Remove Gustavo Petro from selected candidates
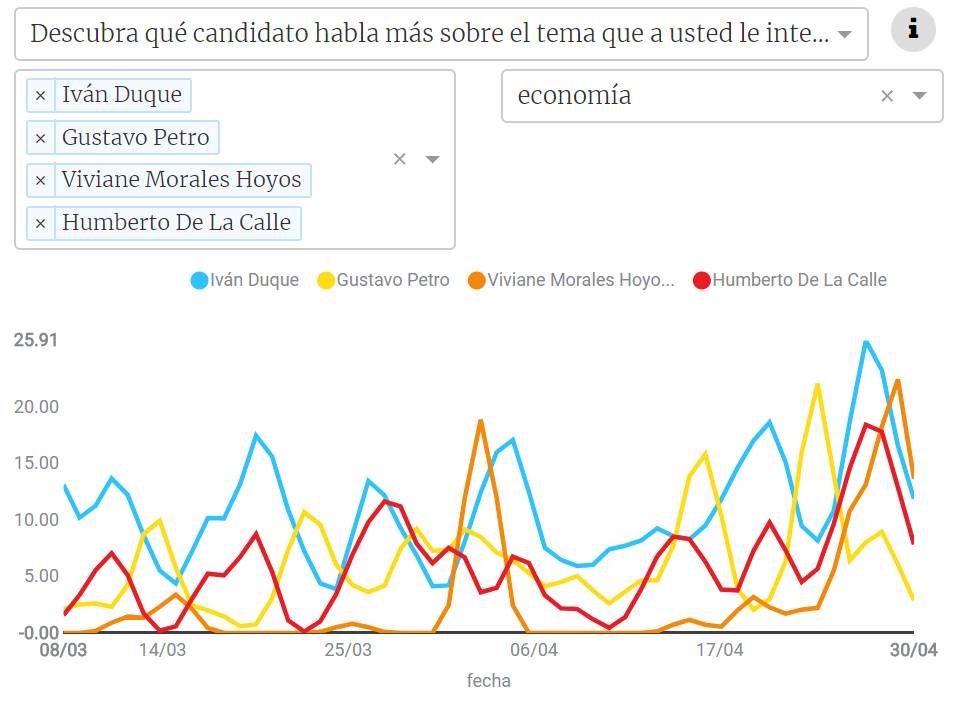 pos(40,138)
